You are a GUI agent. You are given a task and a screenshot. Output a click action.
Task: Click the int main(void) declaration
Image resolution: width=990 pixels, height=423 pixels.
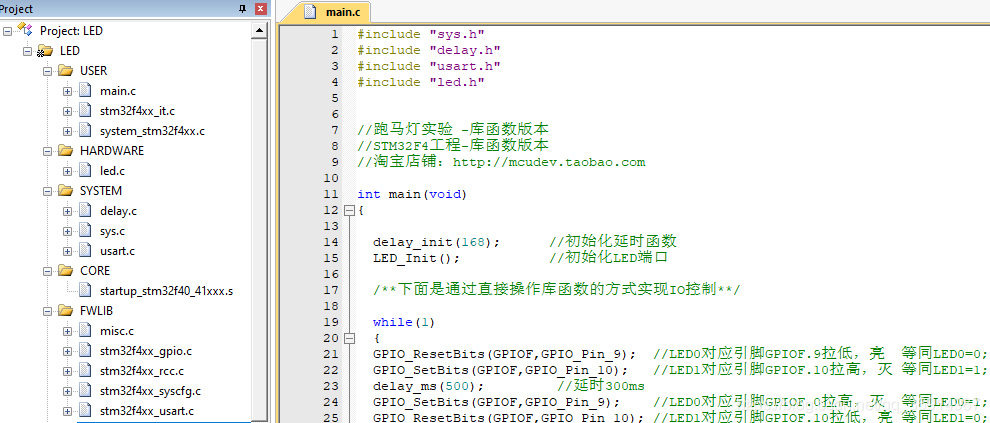412,194
